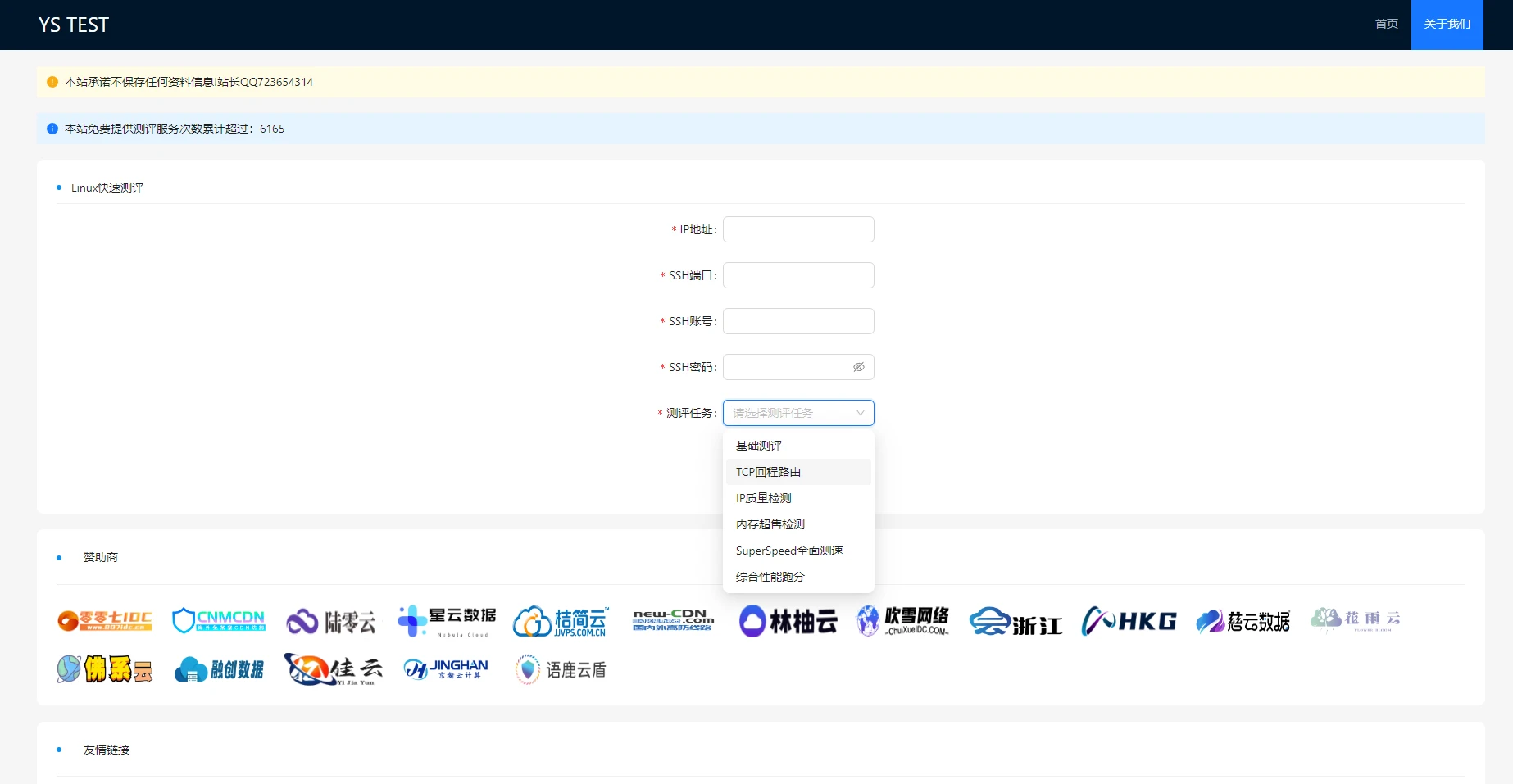The height and width of the screenshot is (784, 1513).
Task: Click into the SSH端口 input field
Action: point(797,275)
